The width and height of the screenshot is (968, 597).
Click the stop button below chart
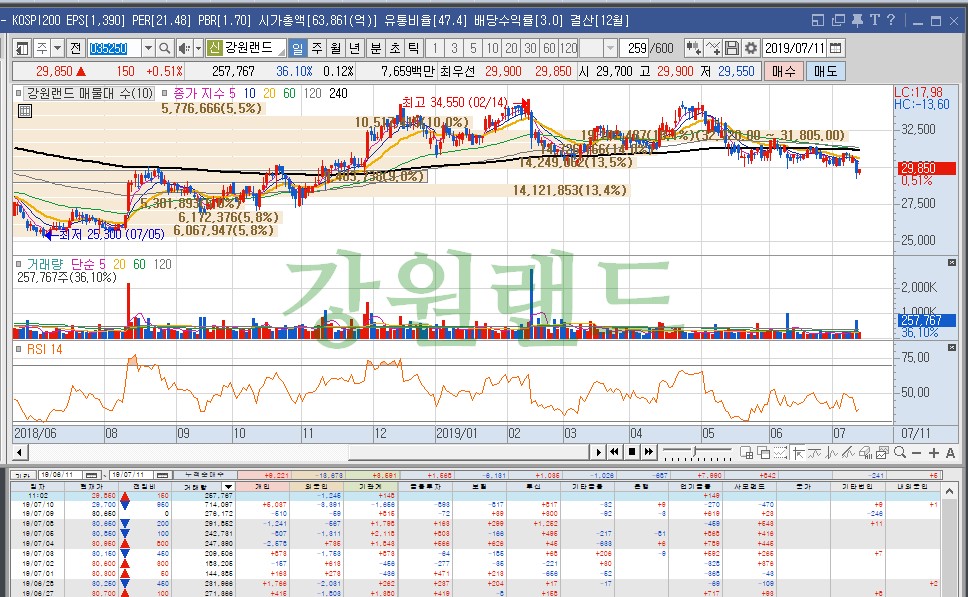tap(632, 453)
